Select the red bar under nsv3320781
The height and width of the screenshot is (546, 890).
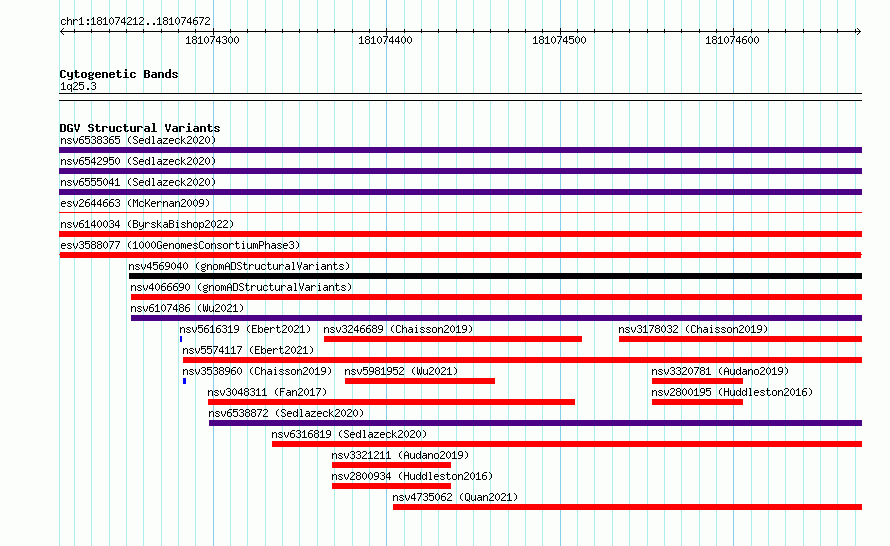tap(698, 381)
